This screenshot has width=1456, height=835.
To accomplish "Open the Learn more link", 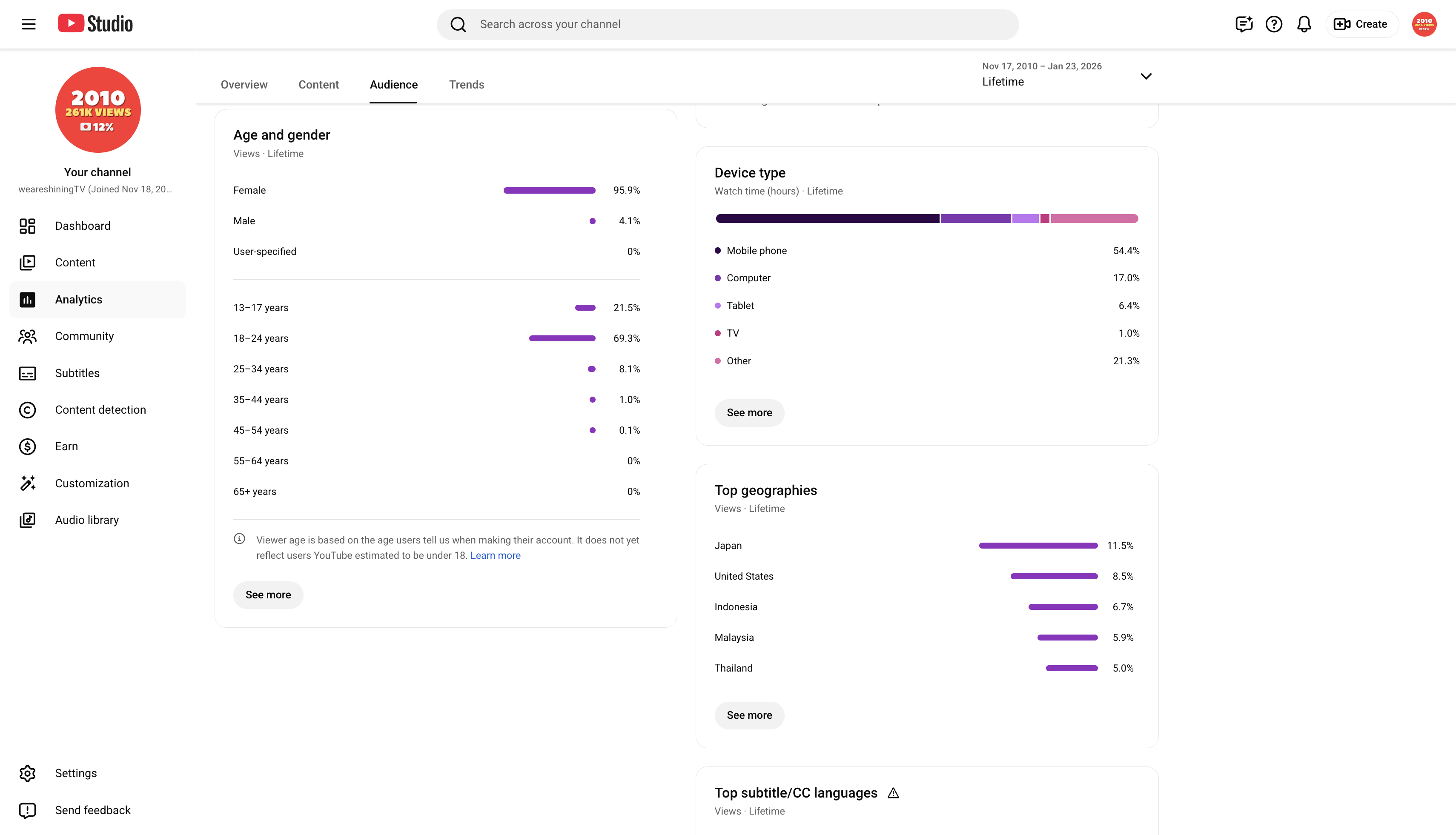I will (495, 556).
